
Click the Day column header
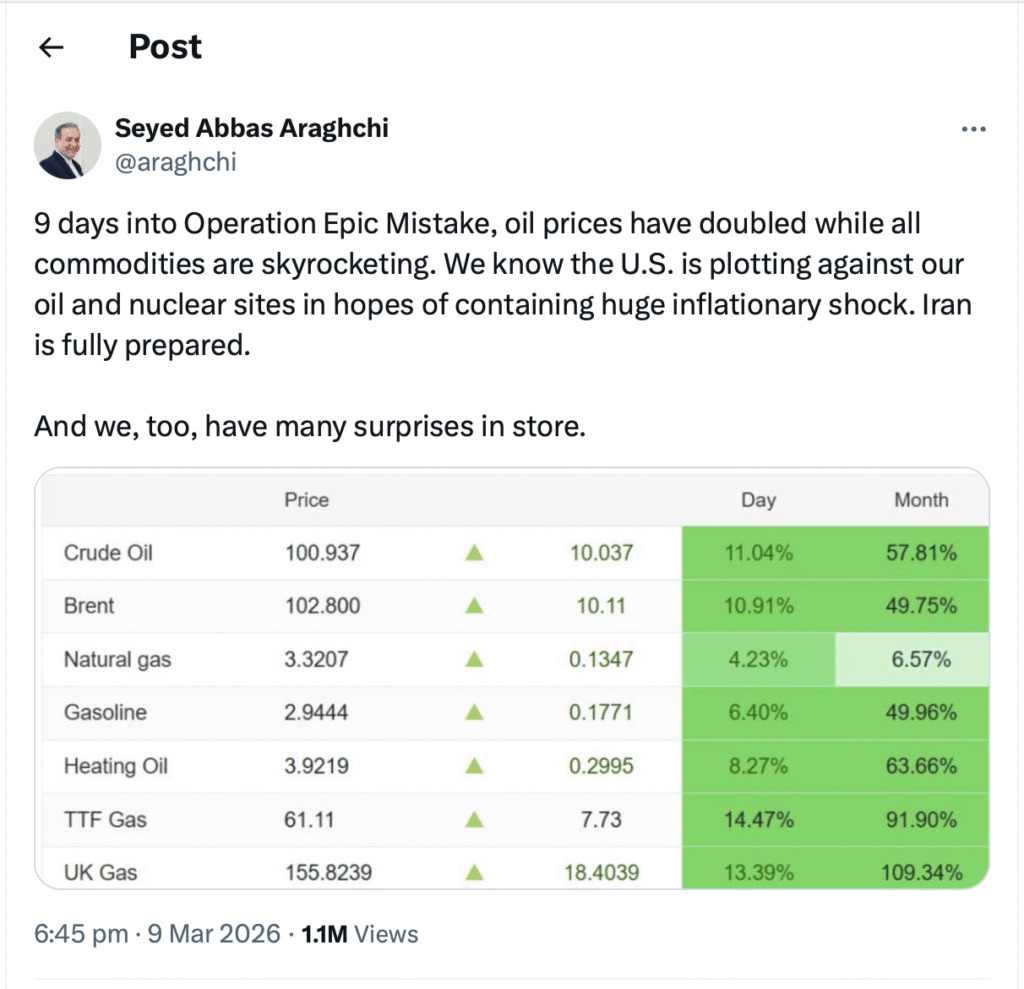758,500
